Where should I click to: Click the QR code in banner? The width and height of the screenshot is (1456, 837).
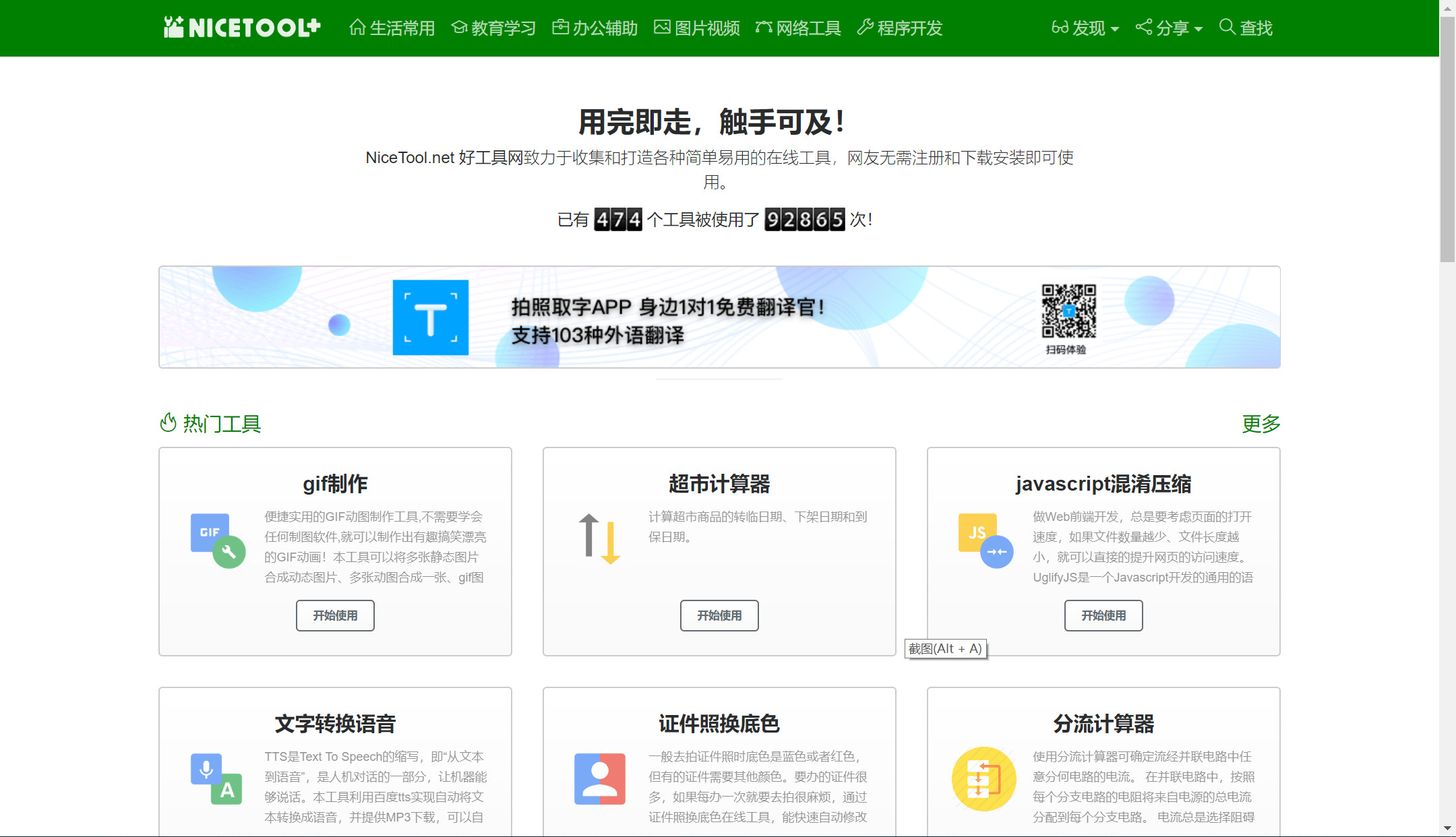click(x=1068, y=311)
